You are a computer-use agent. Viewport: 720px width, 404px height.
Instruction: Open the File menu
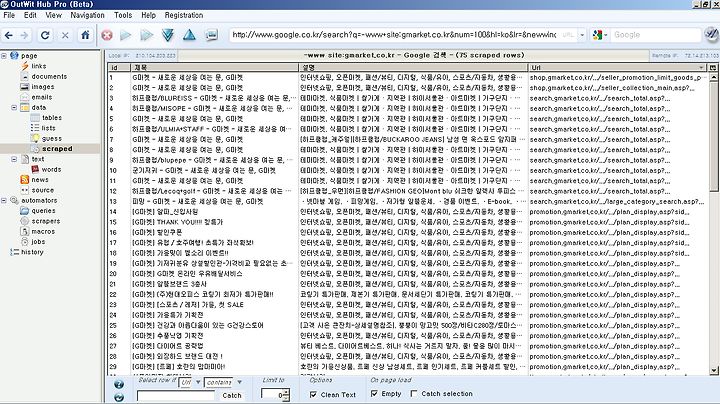[9, 15]
